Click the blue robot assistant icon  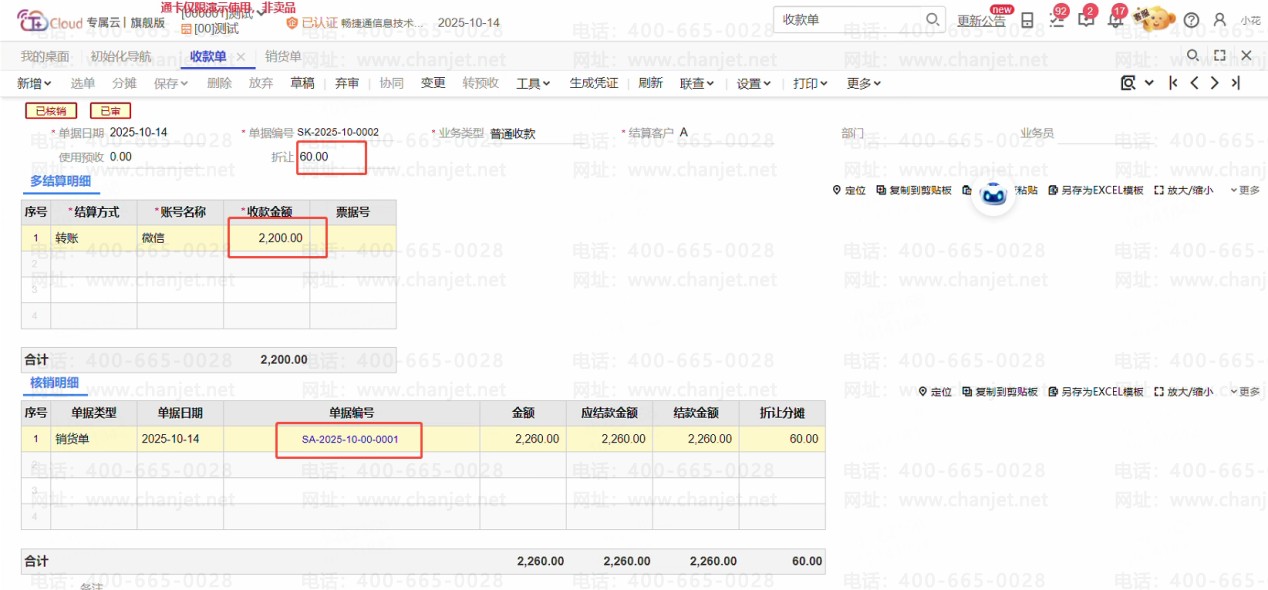(x=993, y=194)
